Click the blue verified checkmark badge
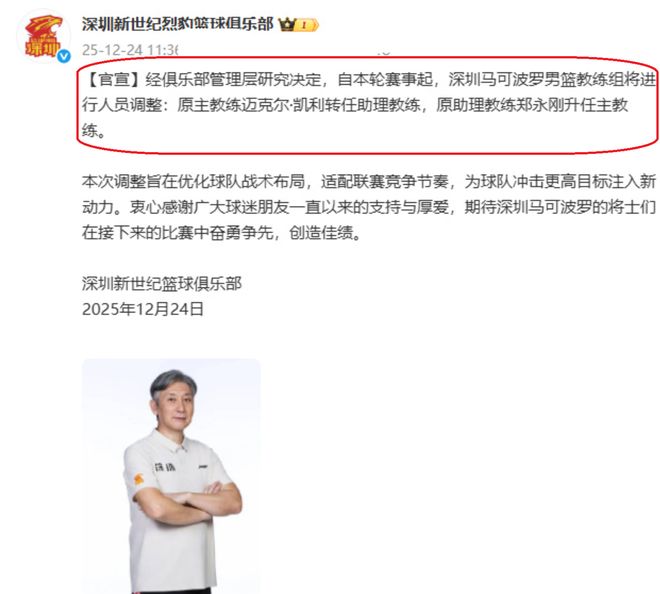 tap(64, 56)
